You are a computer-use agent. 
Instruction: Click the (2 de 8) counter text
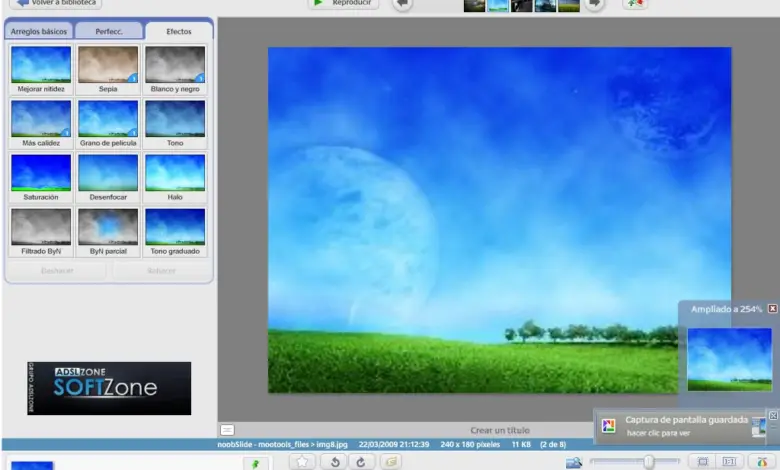(x=553, y=444)
